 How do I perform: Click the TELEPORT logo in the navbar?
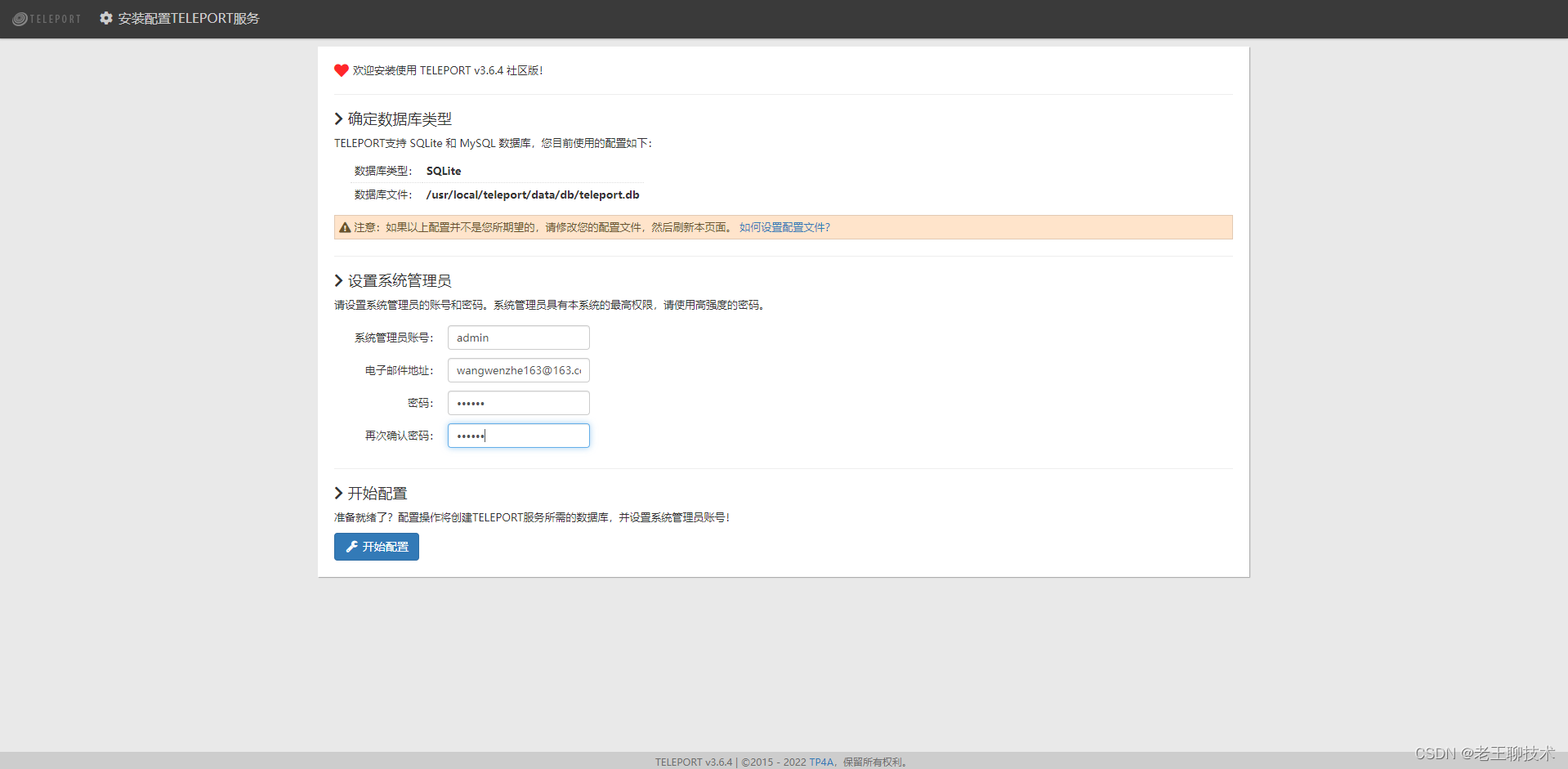(x=47, y=18)
